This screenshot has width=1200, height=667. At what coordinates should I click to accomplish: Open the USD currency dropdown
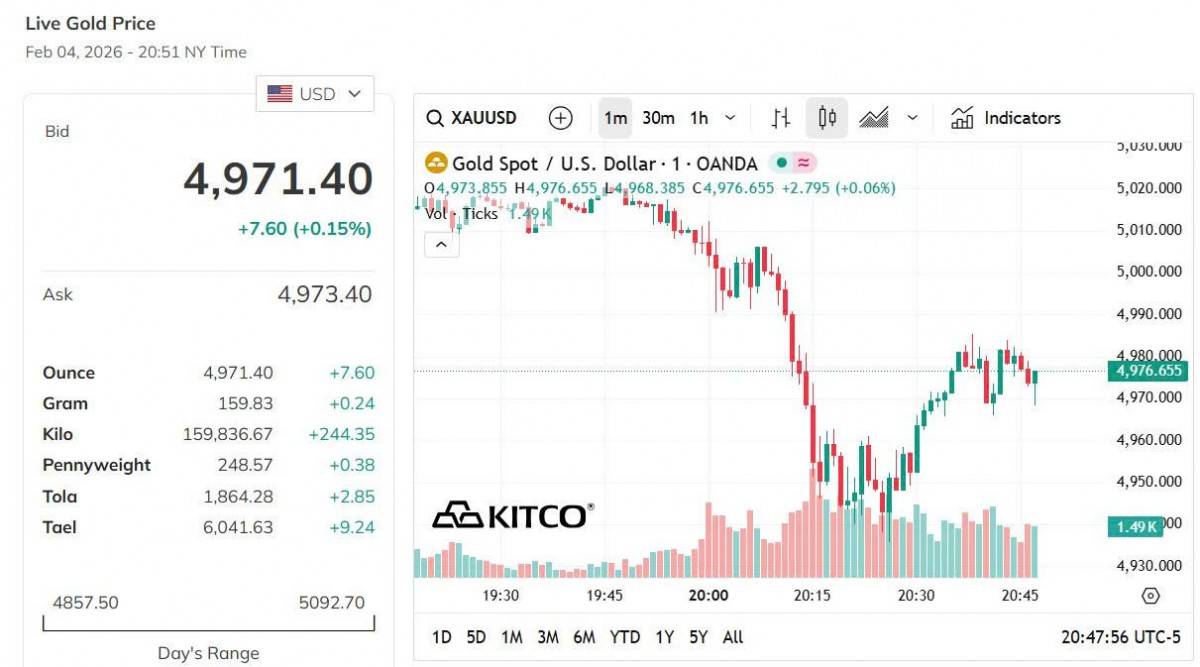(315, 94)
